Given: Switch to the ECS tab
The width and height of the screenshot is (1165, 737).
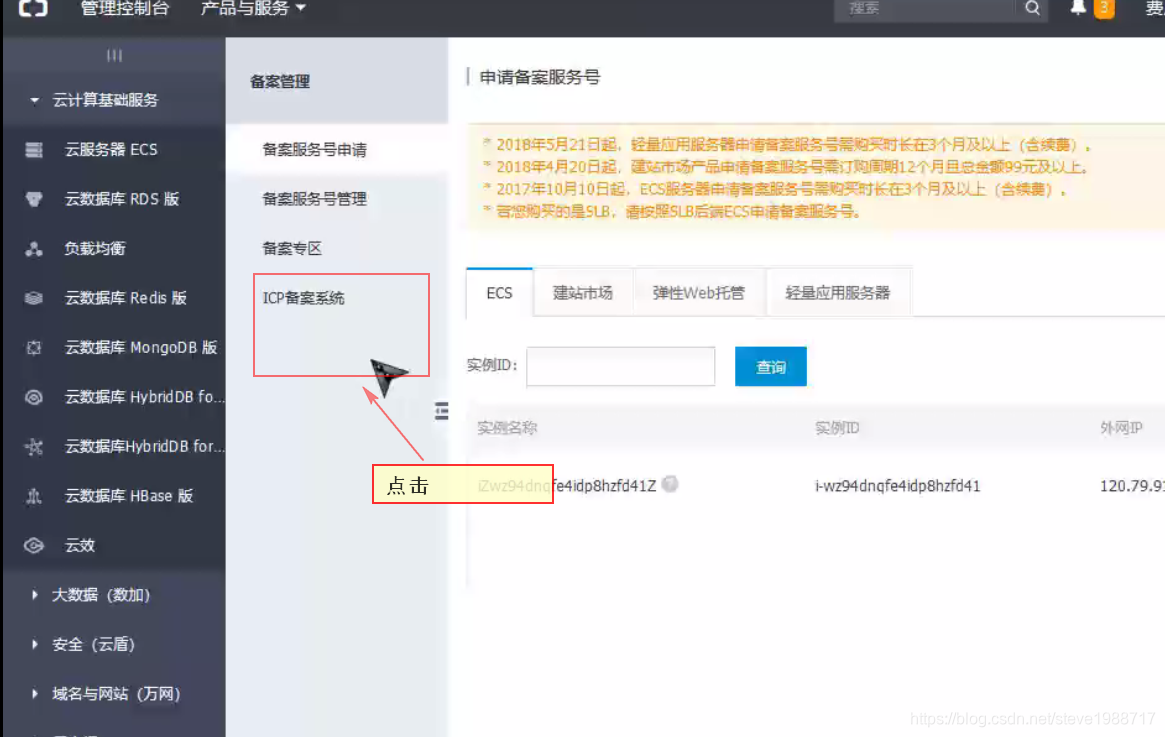Looking at the screenshot, I should 499,293.
